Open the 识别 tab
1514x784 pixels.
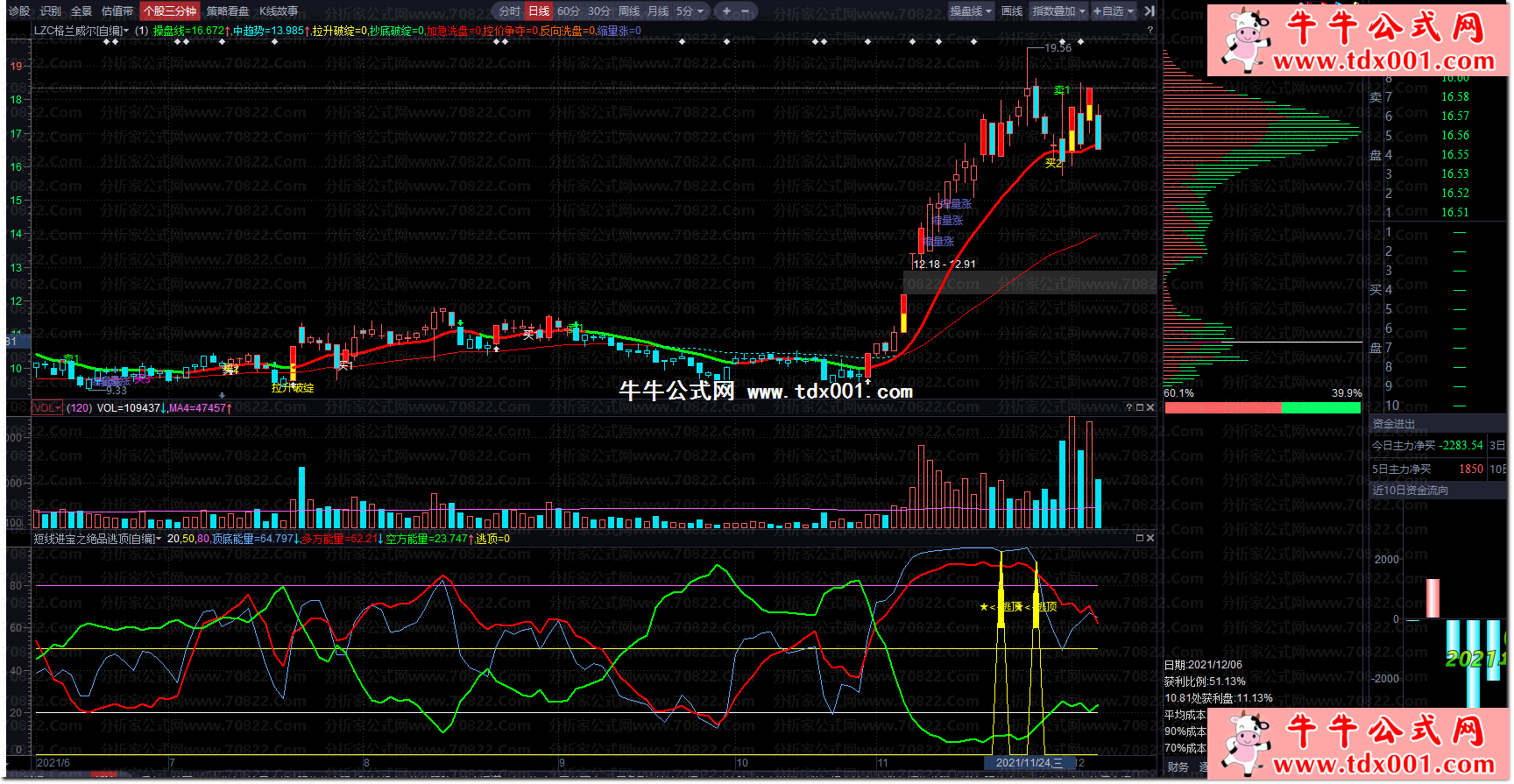coord(51,11)
